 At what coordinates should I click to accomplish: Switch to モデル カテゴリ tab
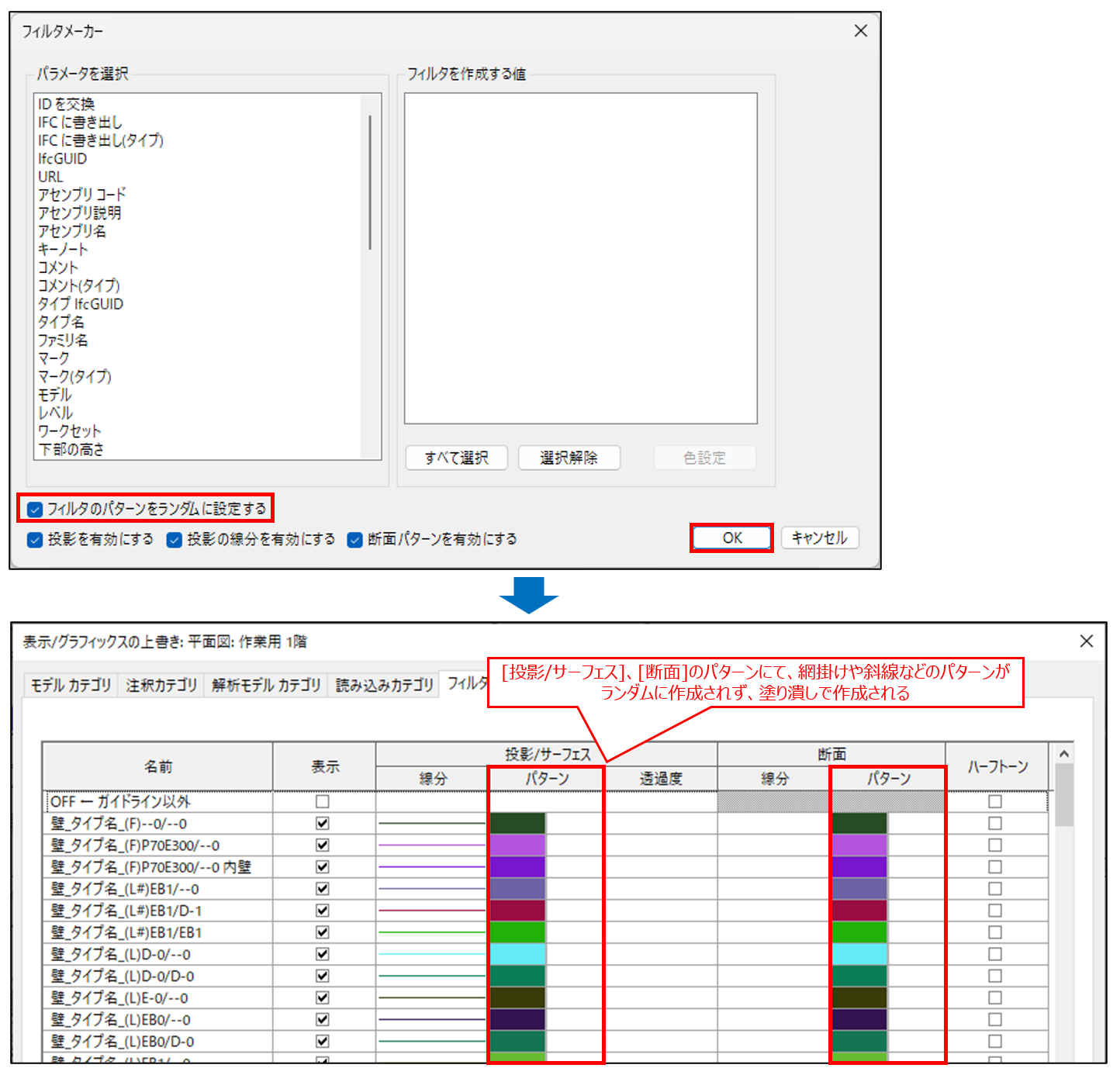coord(71,685)
